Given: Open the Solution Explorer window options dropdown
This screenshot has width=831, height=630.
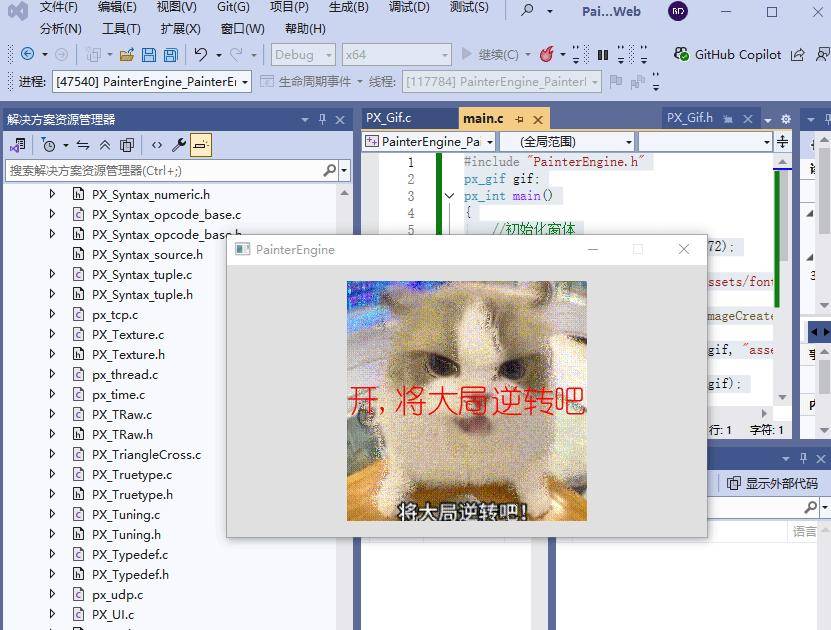Looking at the screenshot, I should click(305, 120).
